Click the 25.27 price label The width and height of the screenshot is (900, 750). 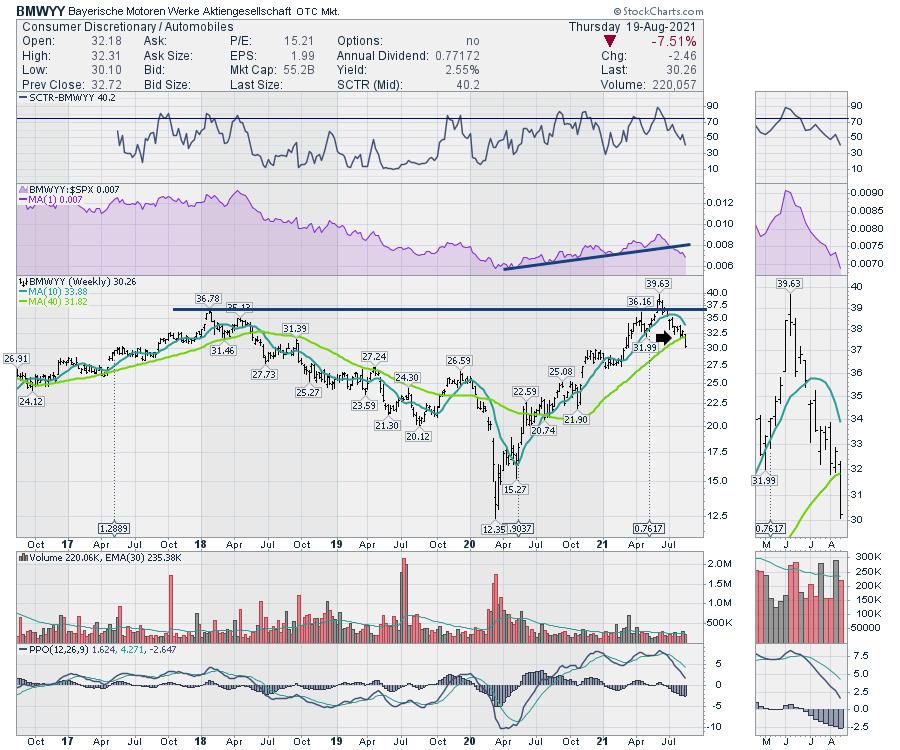click(x=308, y=393)
